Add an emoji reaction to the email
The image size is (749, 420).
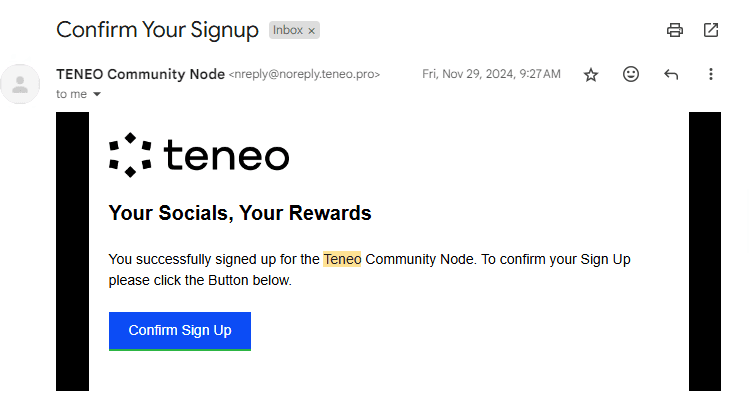click(x=631, y=74)
